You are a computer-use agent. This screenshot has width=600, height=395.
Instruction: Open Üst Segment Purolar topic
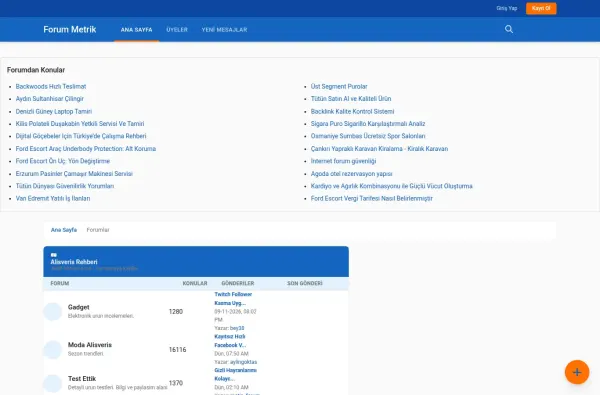[x=339, y=87]
